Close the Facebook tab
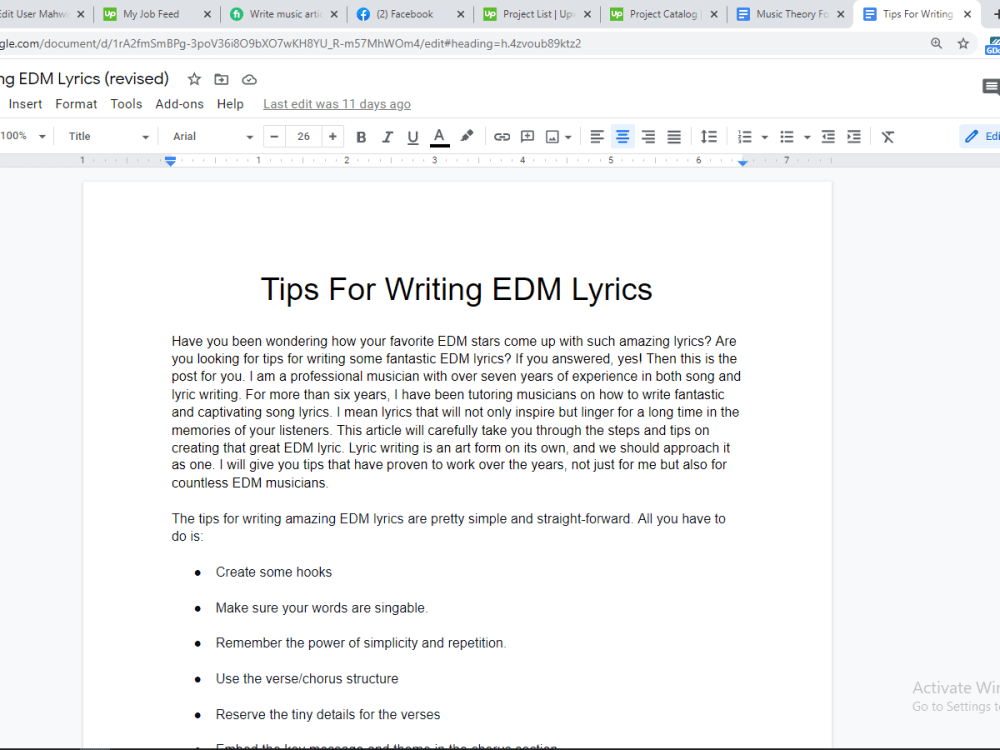 click(x=460, y=14)
